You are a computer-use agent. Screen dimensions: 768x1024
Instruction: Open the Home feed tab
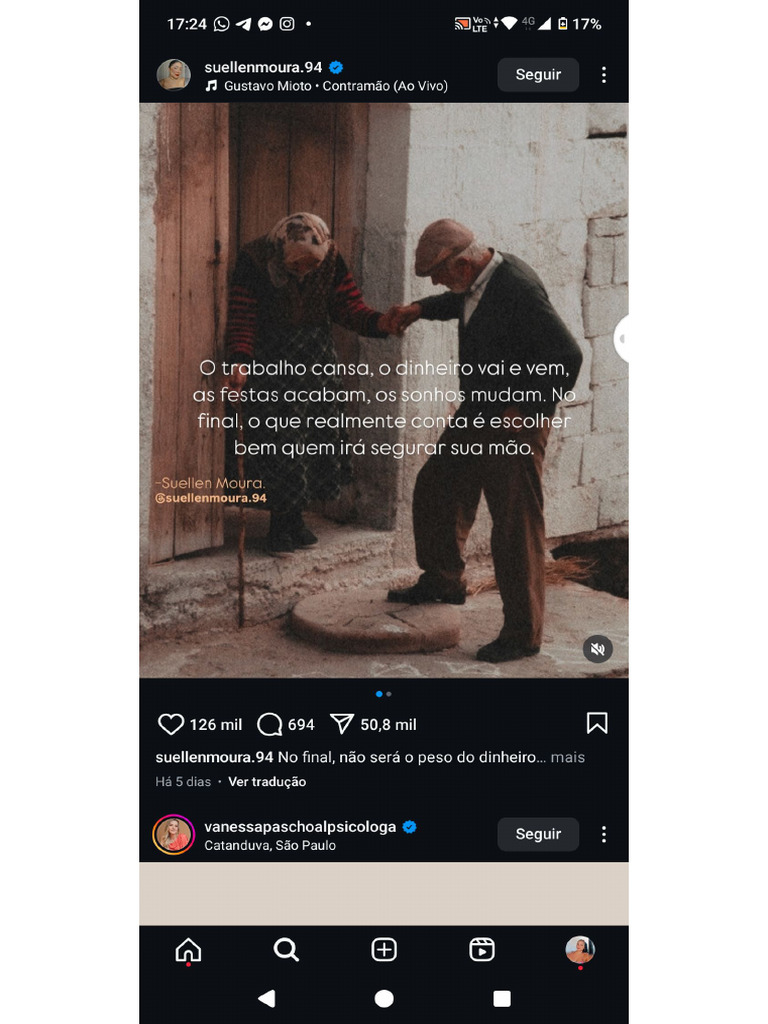click(x=188, y=950)
